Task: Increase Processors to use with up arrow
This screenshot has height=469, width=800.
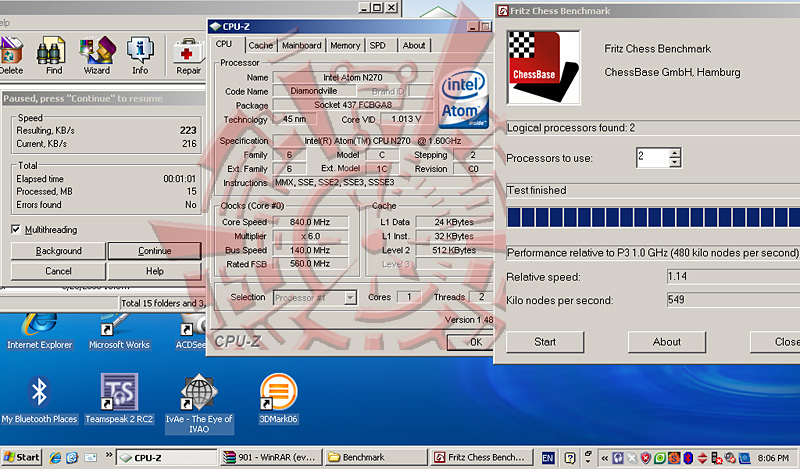Action: click(x=674, y=153)
